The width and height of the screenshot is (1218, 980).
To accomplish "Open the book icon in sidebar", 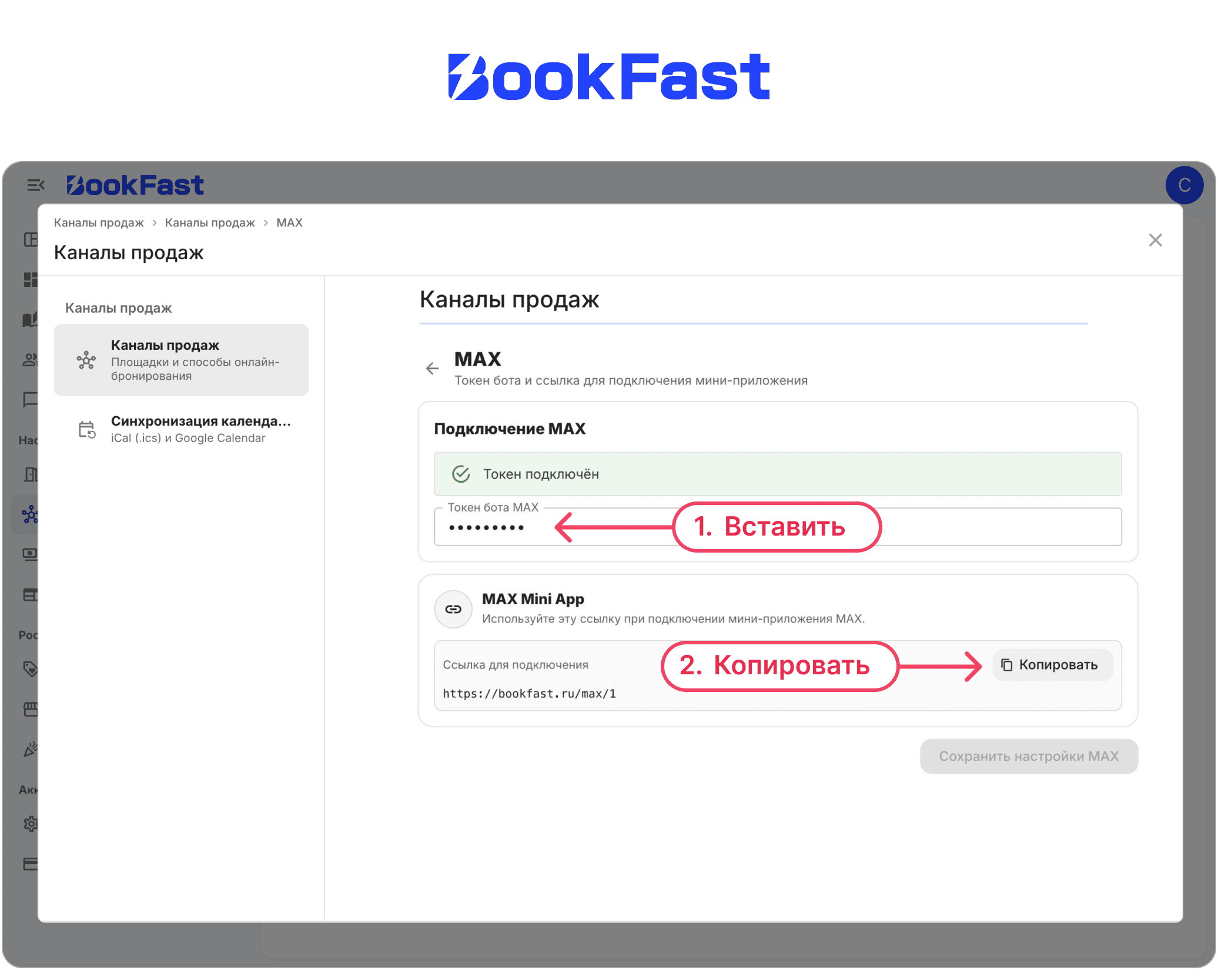I will [x=30, y=319].
